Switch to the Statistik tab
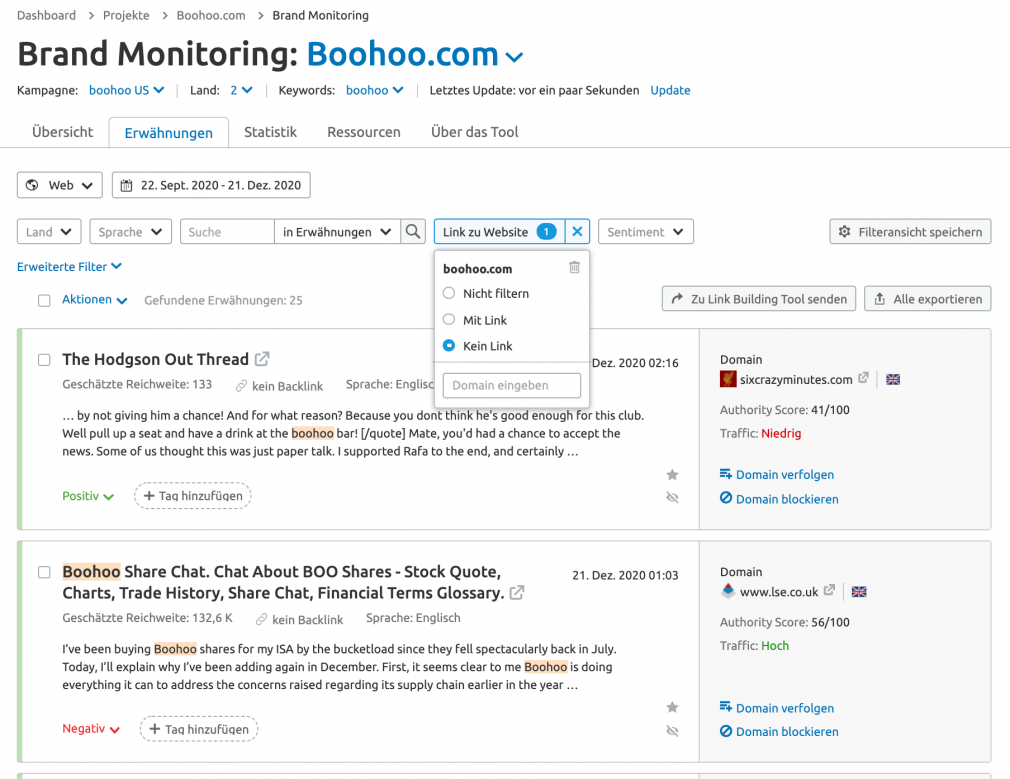This screenshot has height=779, width=1010. [x=271, y=132]
